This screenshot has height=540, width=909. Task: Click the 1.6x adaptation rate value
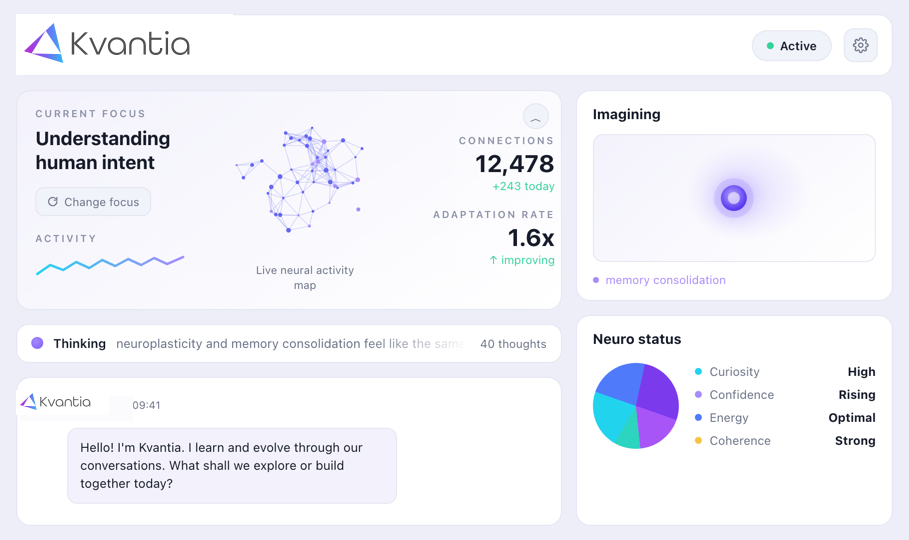(x=530, y=238)
